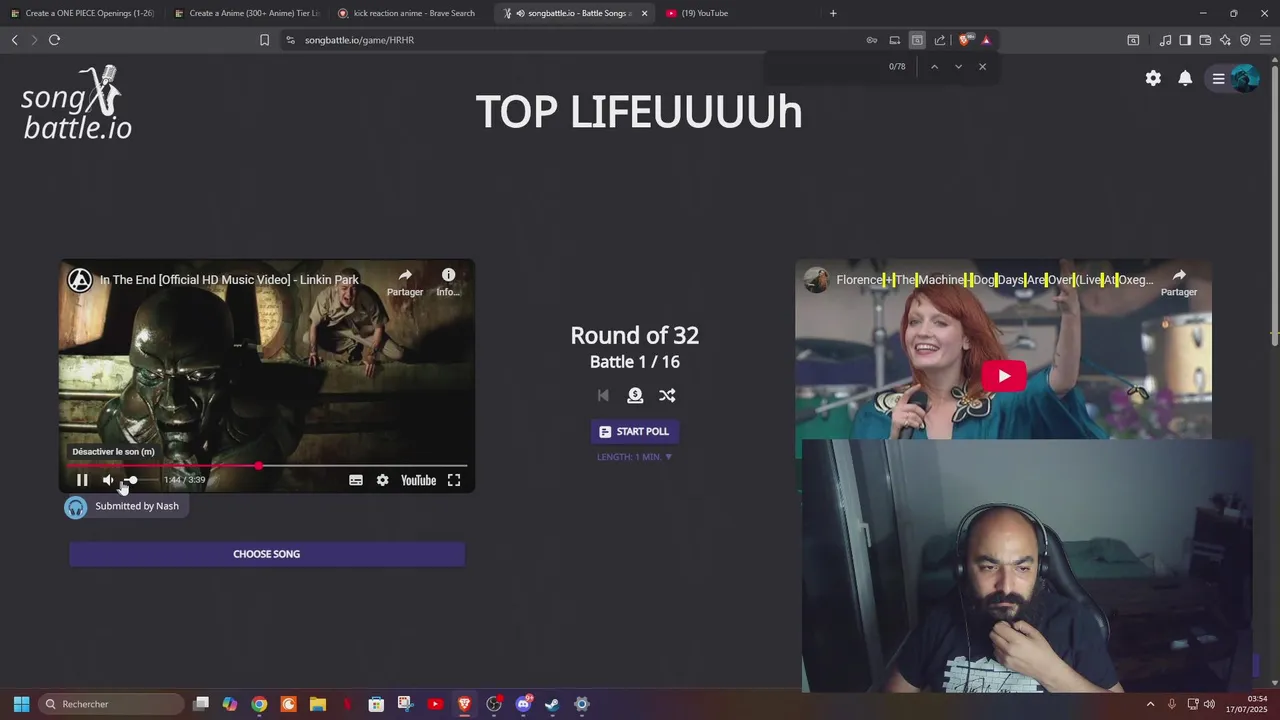Go back in browser history
The image size is (1280, 720).
pos(14,40)
